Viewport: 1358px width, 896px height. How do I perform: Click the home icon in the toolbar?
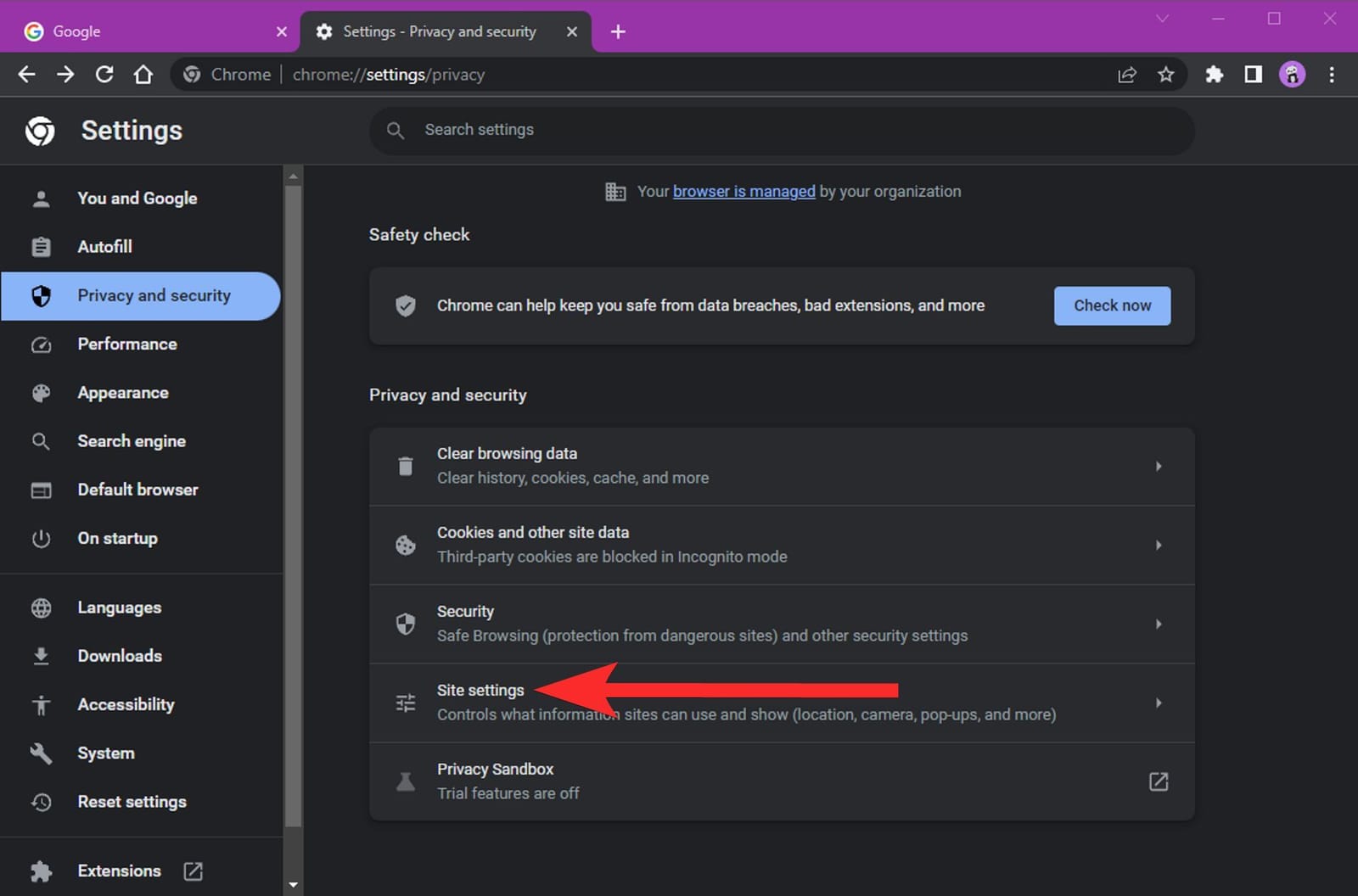pos(143,75)
